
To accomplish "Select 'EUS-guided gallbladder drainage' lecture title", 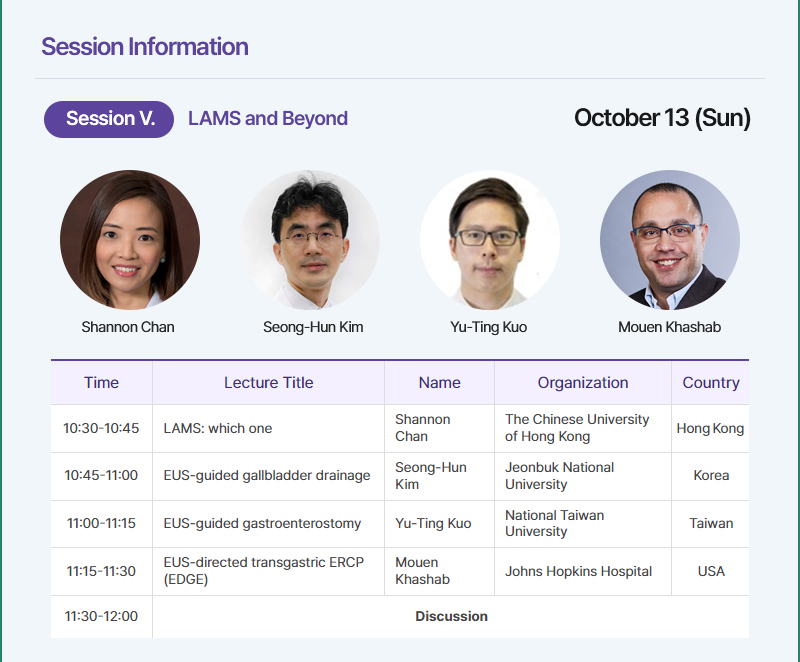I will tap(267, 475).
